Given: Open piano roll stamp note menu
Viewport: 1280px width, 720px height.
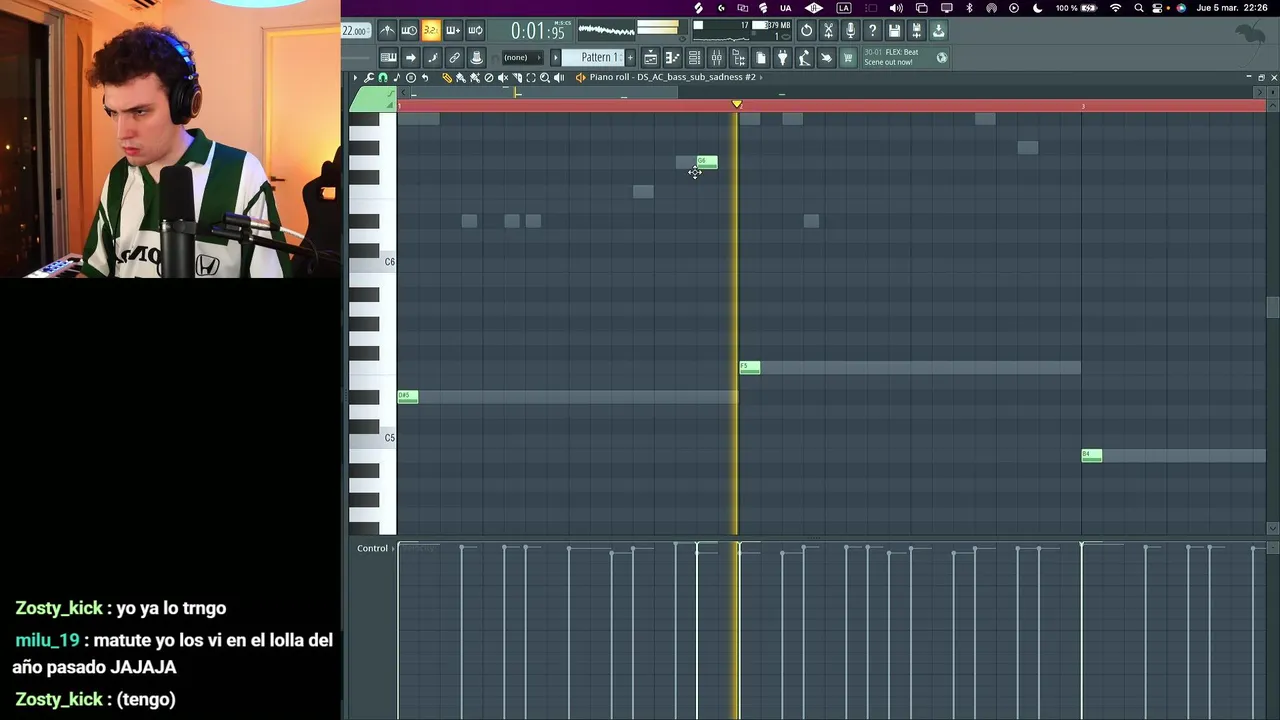Looking at the screenshot, I should point(396,77).
